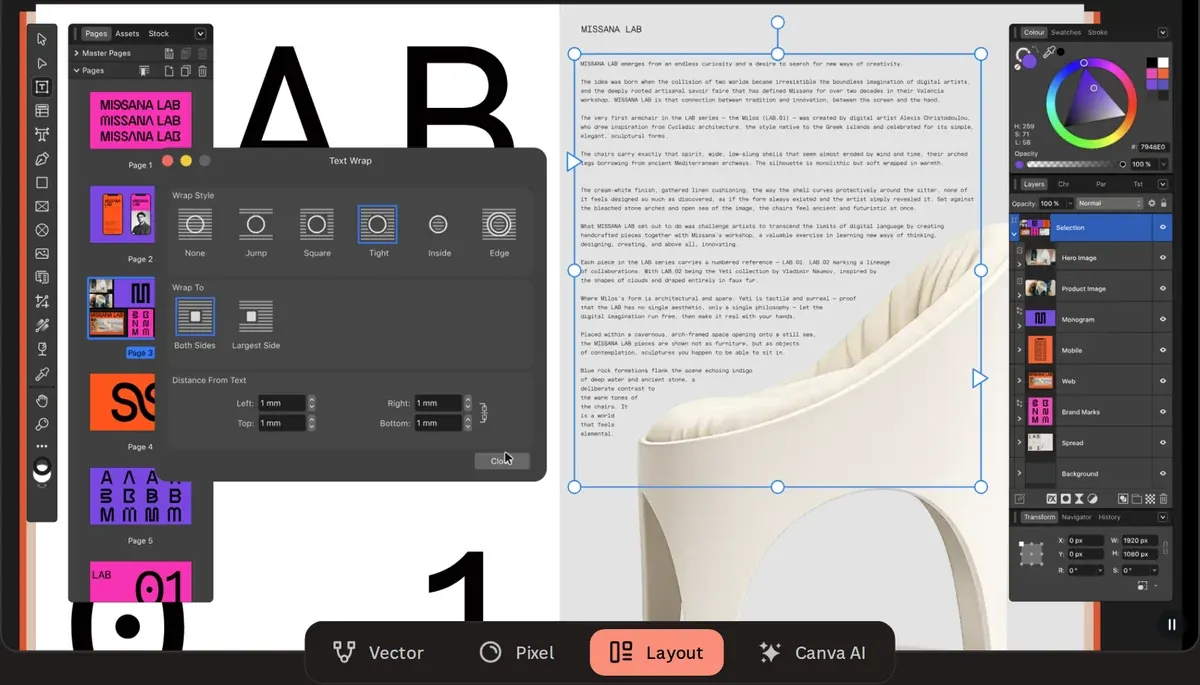Open the Pages panel options menu
Viewport: 1200px width, 685px height.
click(x=200, y=34)
